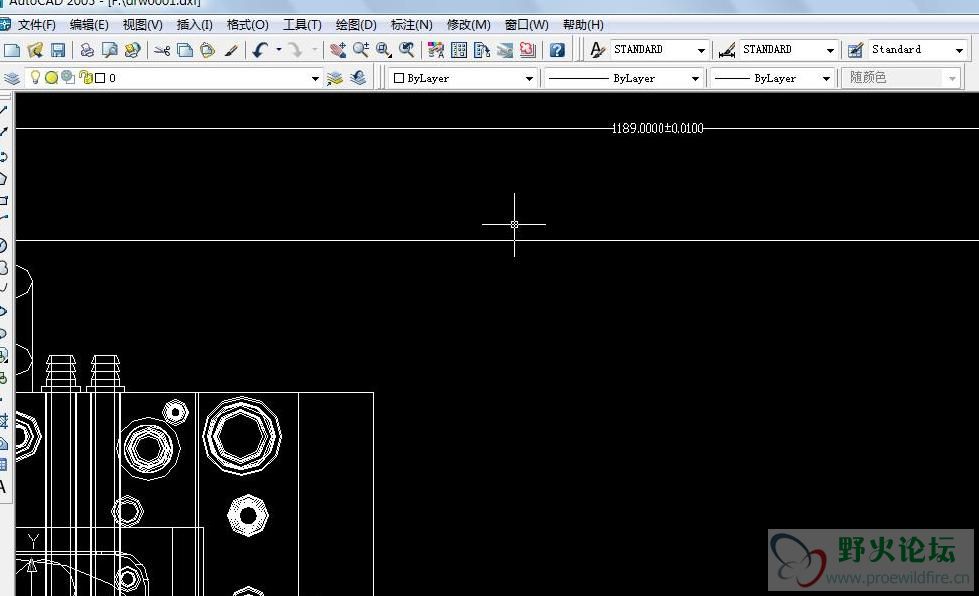
Task: Open the 文件(F) menu
Action: 37,25
